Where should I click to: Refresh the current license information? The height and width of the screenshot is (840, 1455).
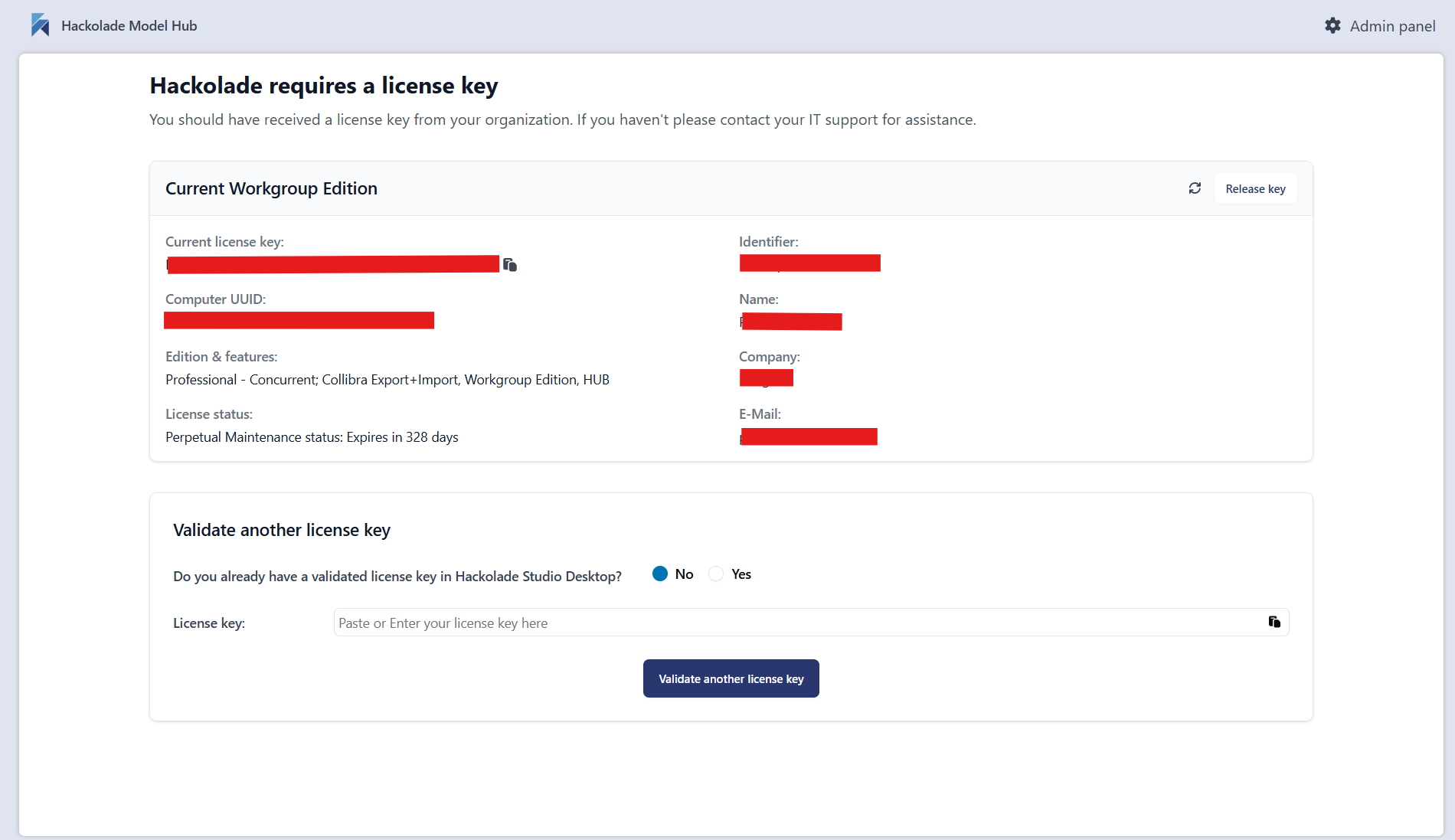1195,188
